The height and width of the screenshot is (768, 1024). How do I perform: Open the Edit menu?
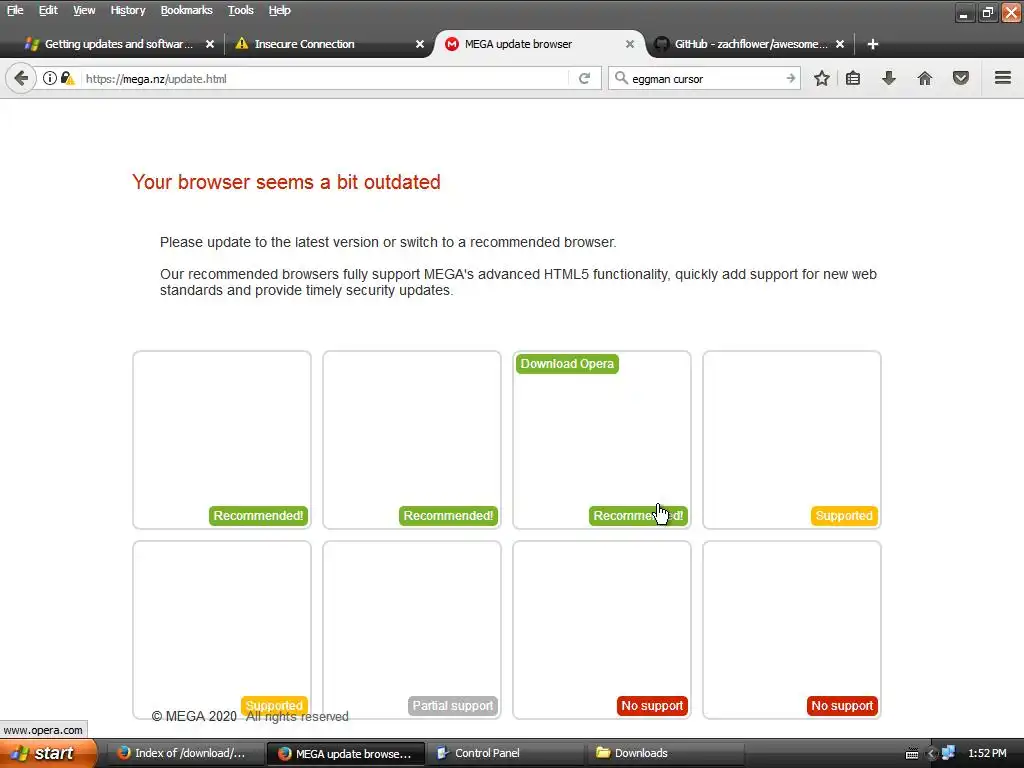click(48, 10)
